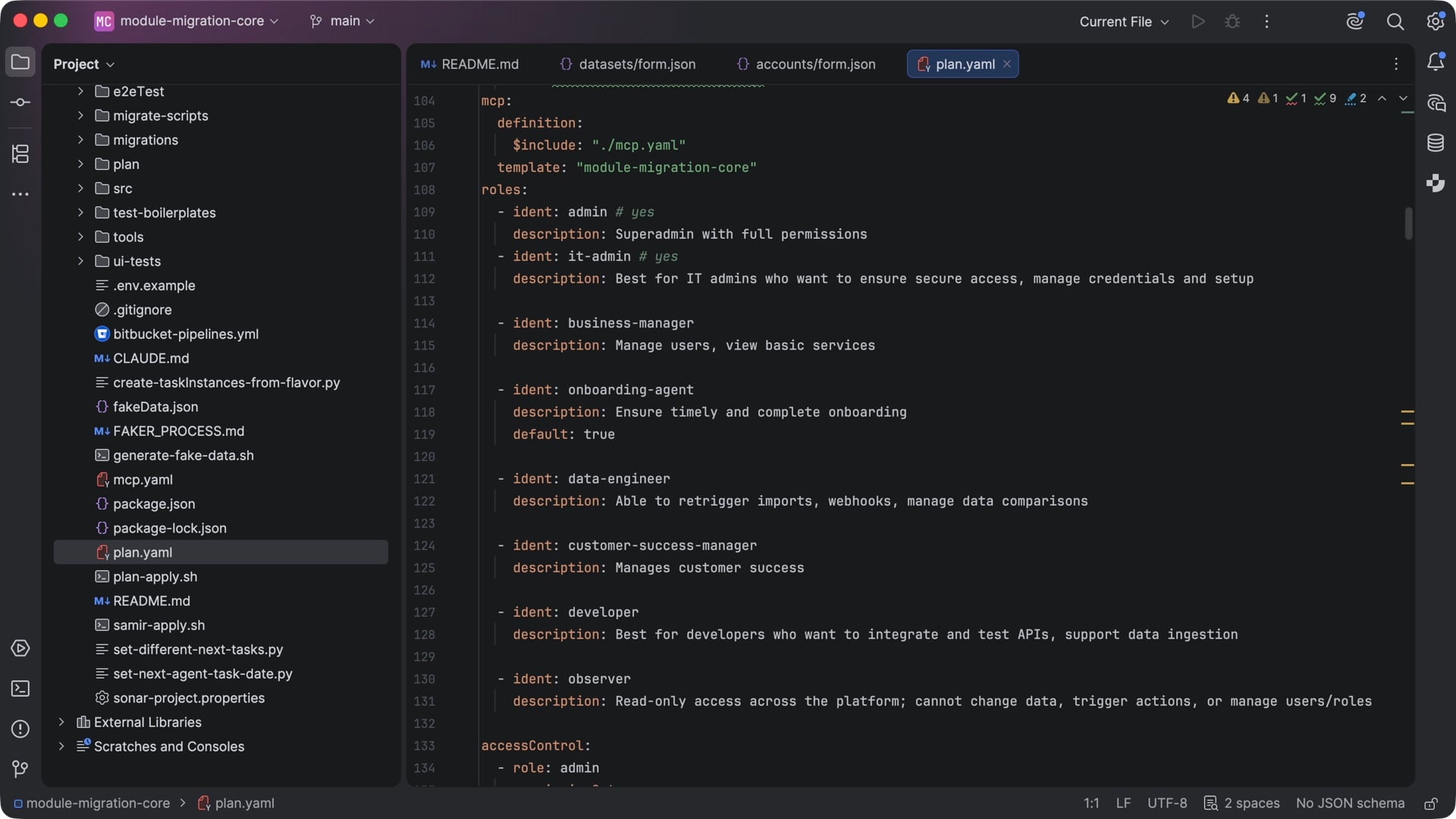Expand the e2eTest folder

tap(80, 92)
